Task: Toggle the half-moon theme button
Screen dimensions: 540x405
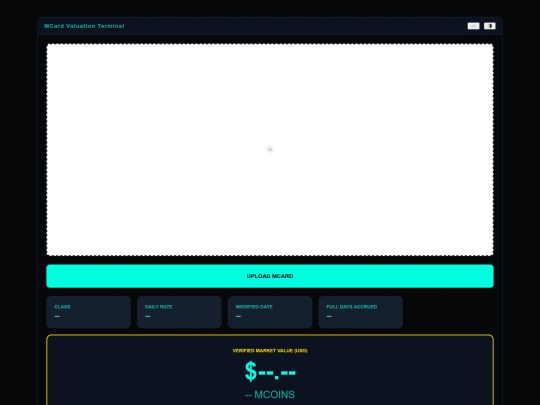Action: pos(489,26)
